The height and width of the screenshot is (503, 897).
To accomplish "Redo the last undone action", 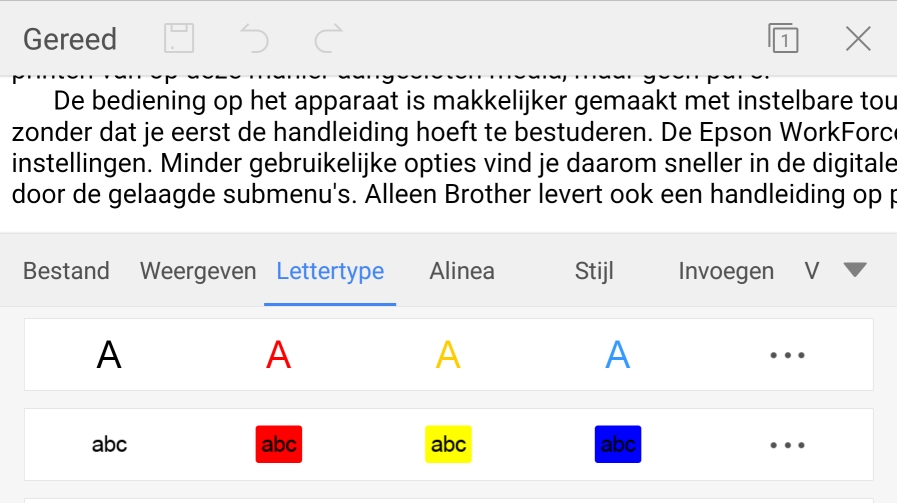I will [329, 39].
